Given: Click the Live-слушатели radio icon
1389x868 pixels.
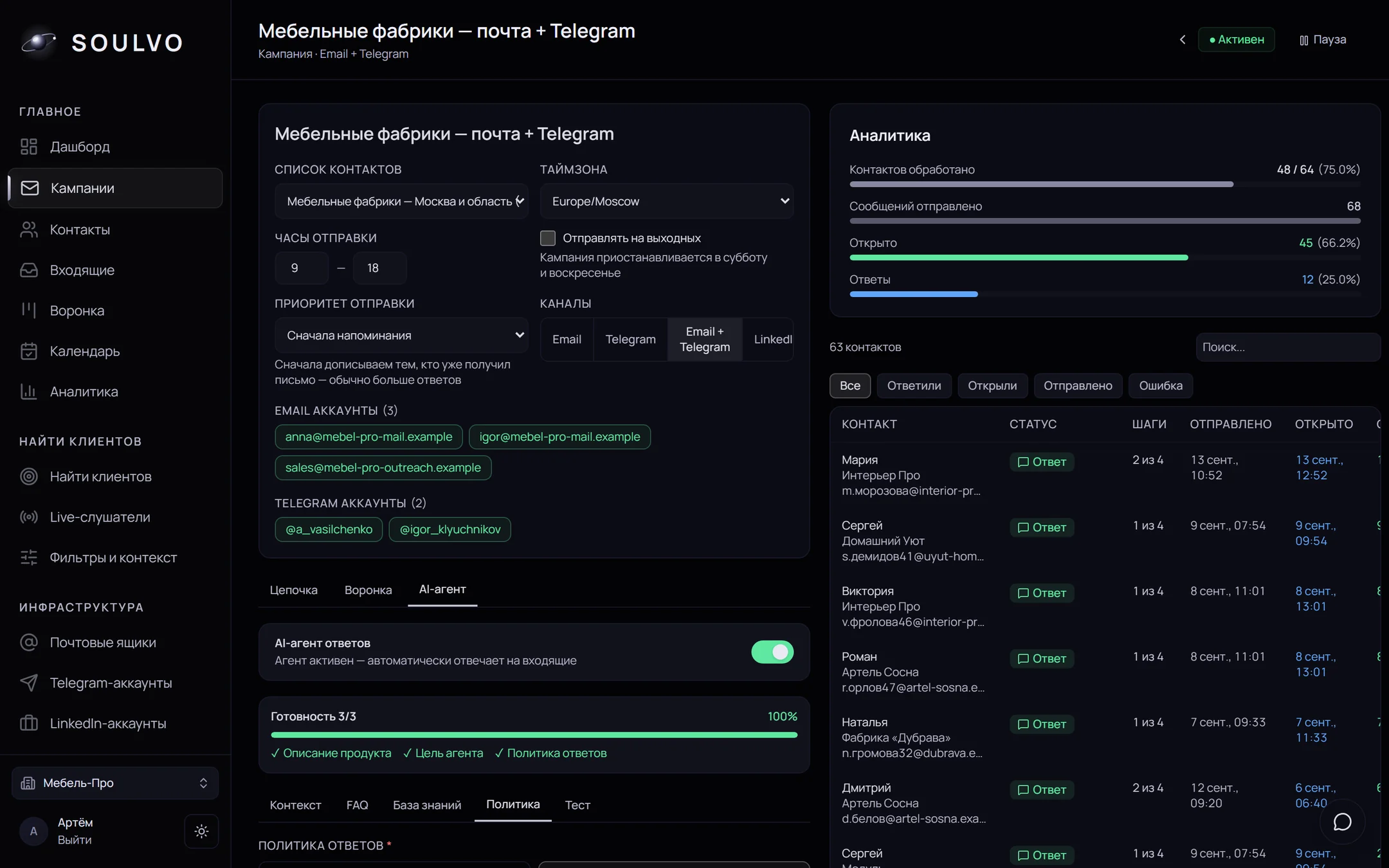Looking at the screenshot, I should point(29,517).
